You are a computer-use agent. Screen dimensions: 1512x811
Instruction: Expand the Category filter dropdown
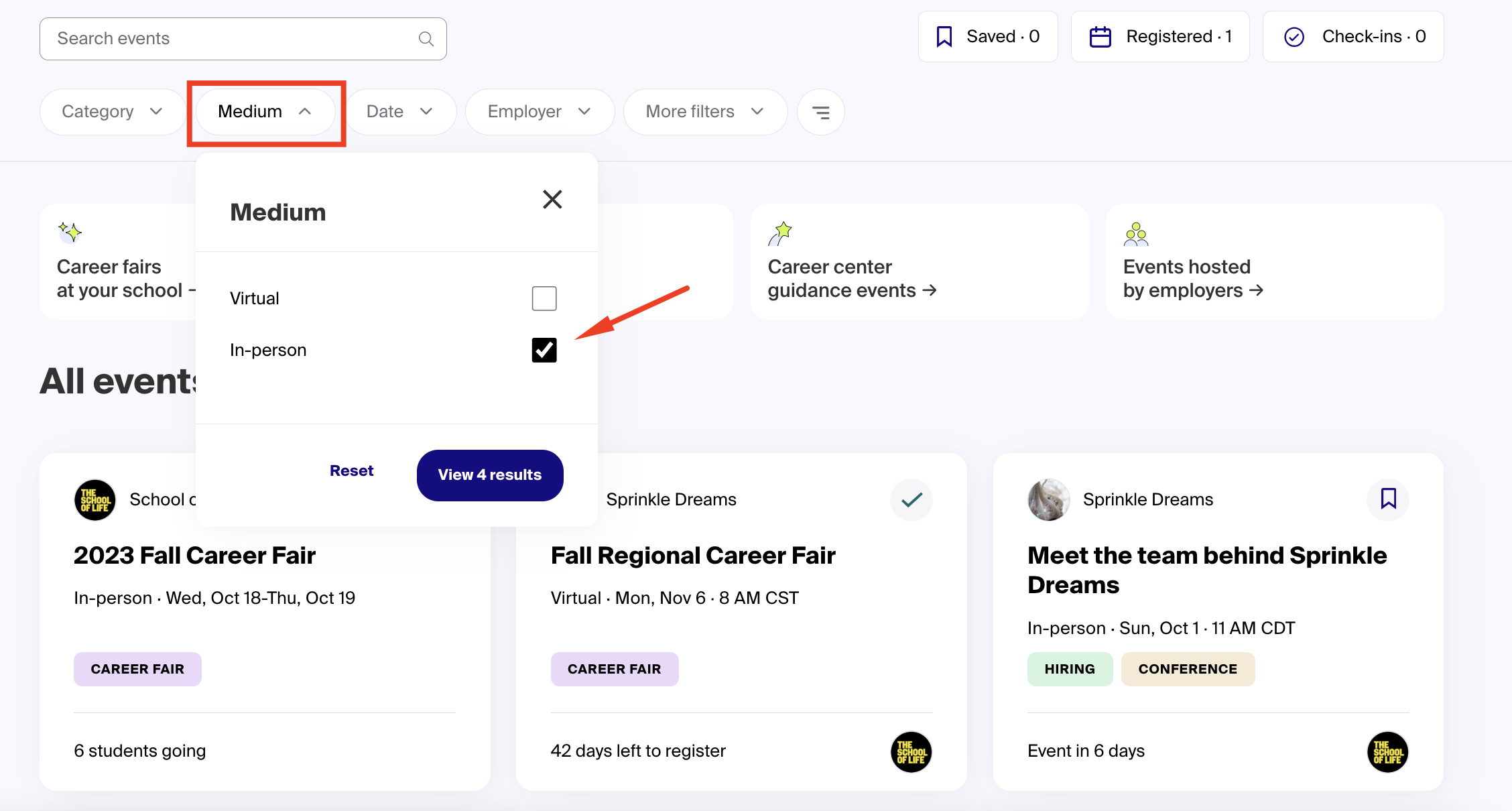tap(112, 112)
